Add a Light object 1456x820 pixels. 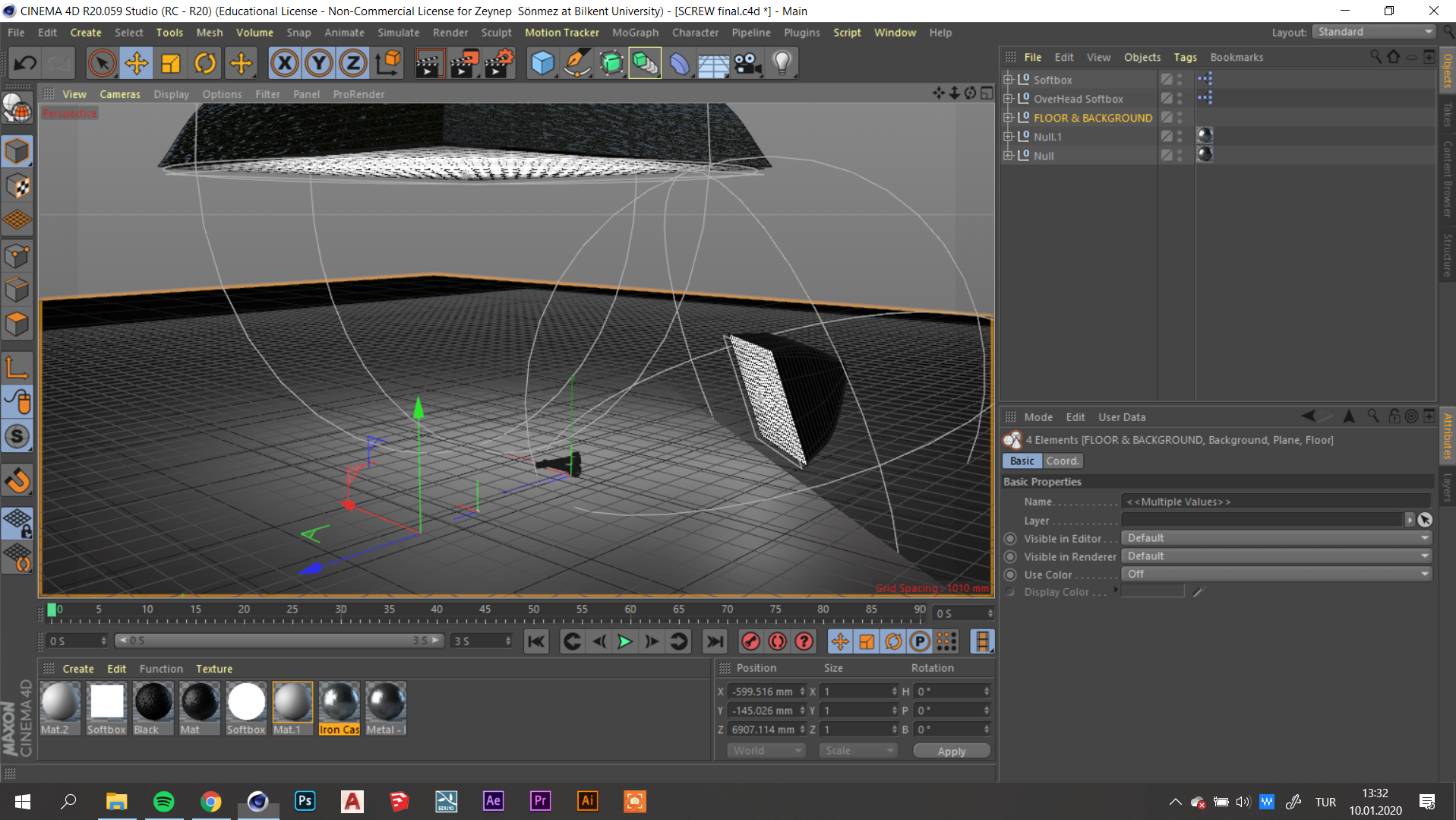[x=782, y=63]
